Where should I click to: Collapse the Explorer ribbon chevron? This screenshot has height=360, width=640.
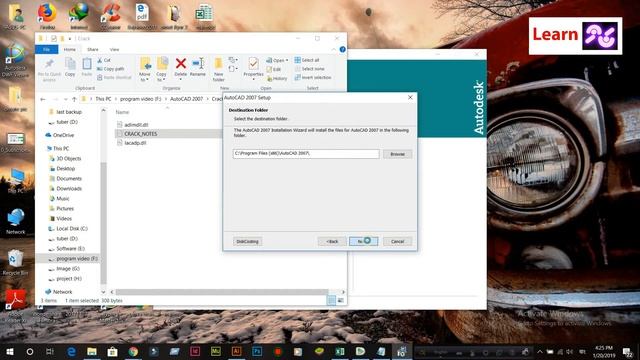click(333, 49)
